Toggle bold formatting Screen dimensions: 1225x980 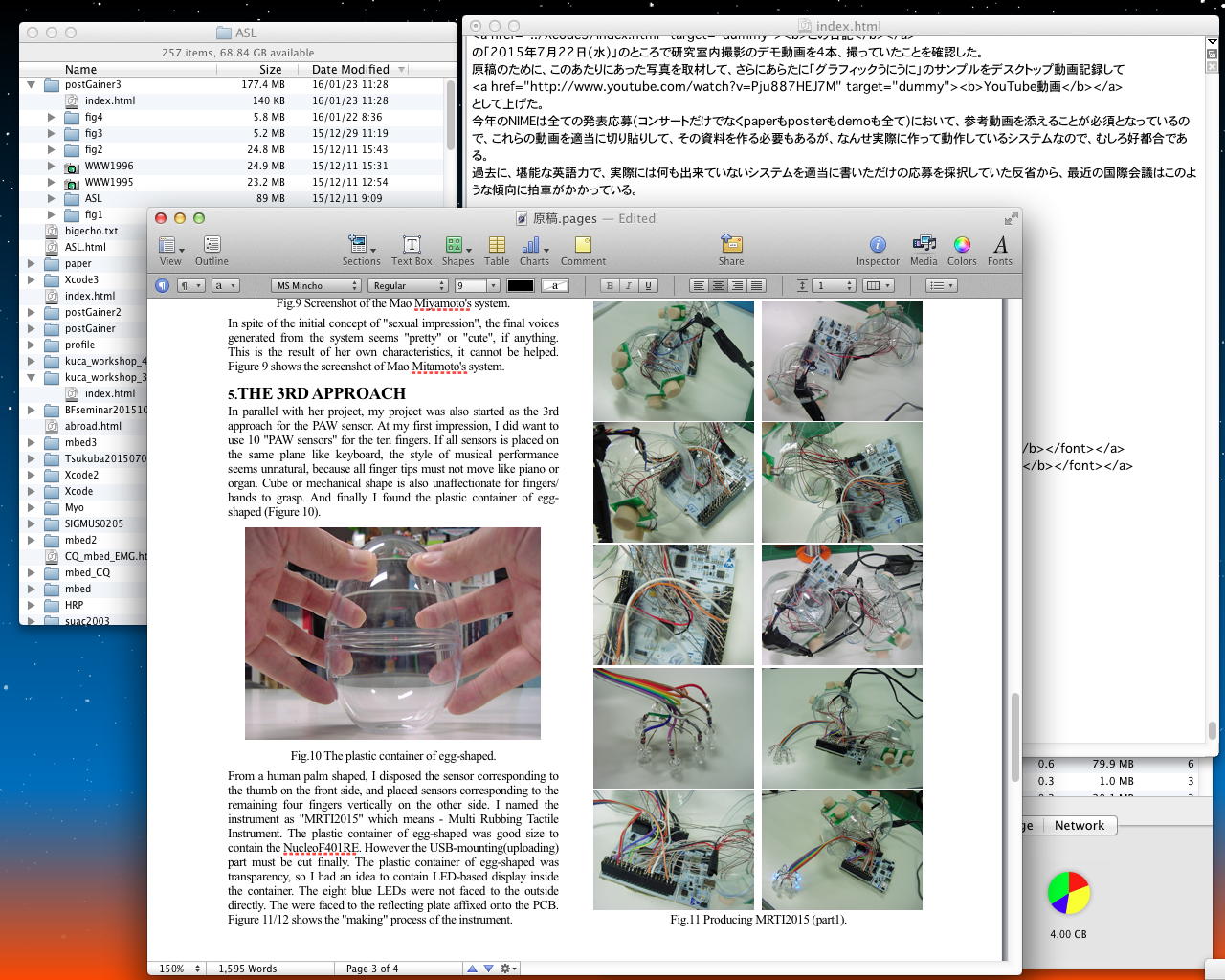(610, 285)
